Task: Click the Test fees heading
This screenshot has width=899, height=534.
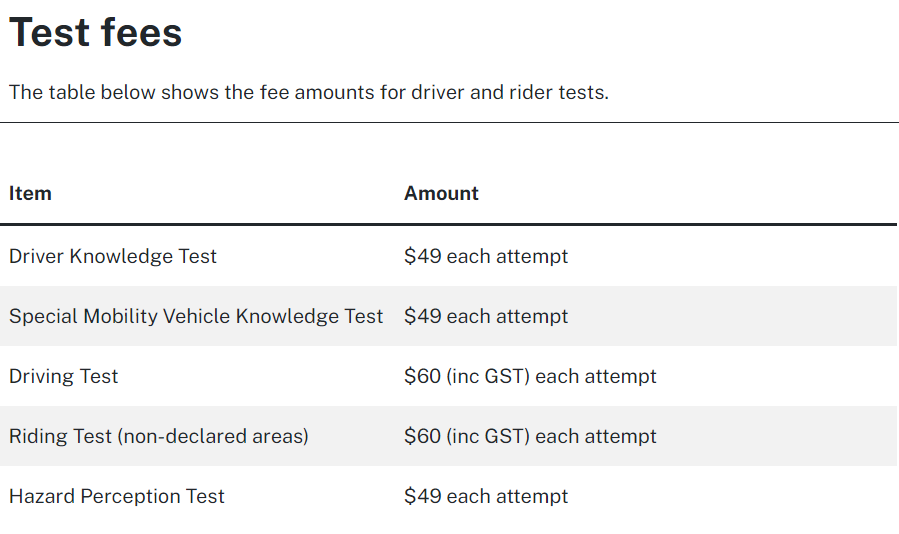Action: (x=95, y=32)
